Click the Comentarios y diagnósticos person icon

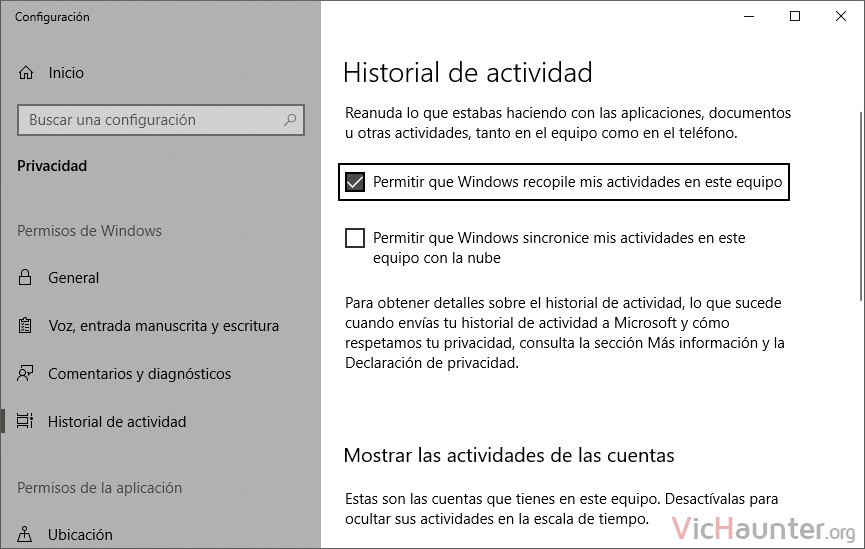coord(25,374)
